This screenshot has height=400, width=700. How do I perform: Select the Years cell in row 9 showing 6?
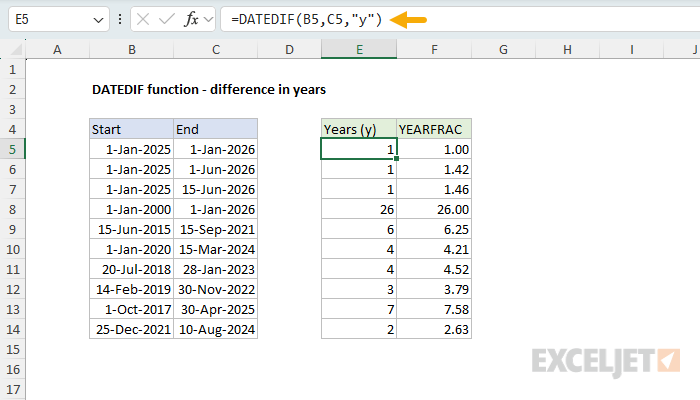coord(359,229)
